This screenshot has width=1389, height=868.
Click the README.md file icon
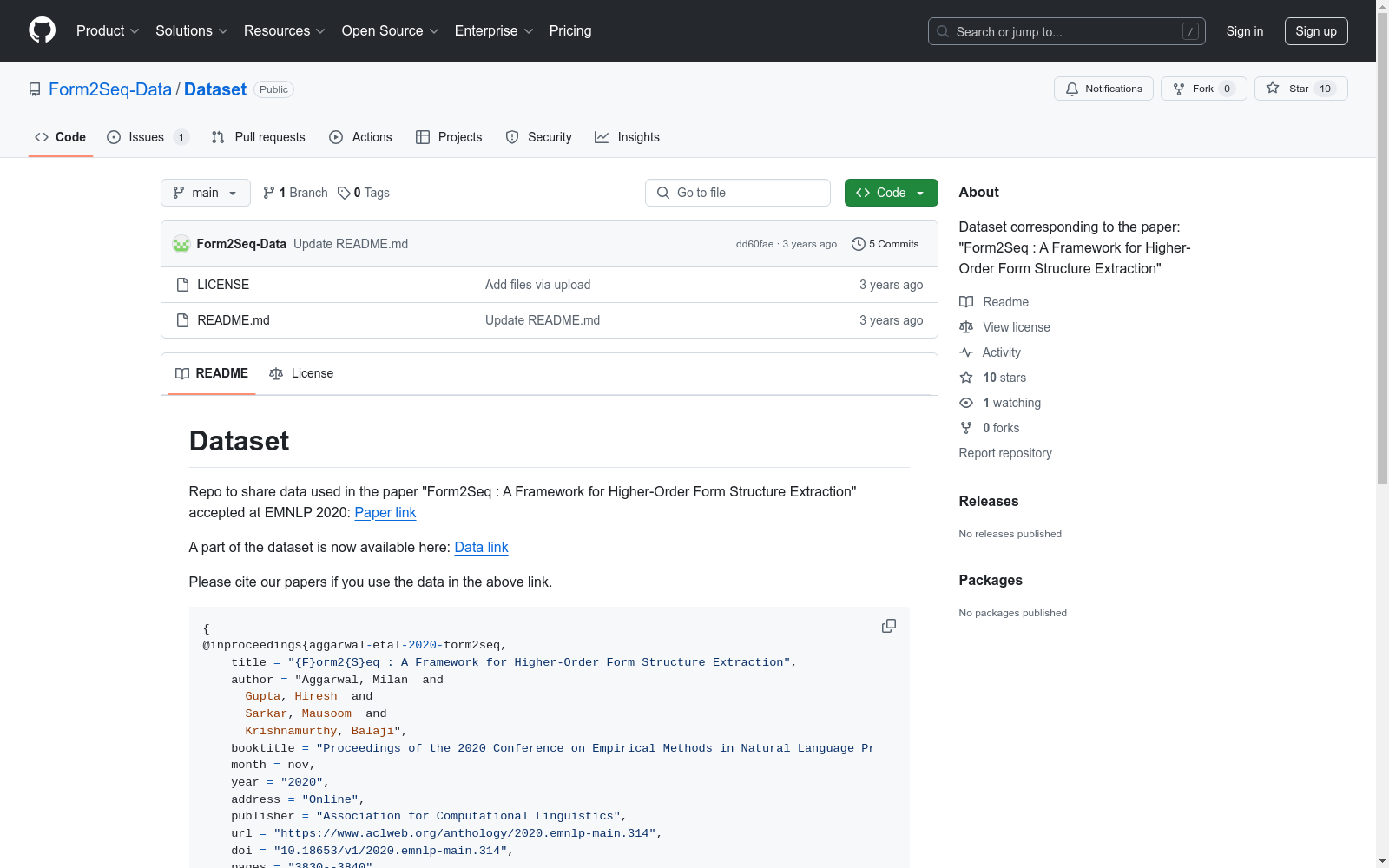click(182, 320)
